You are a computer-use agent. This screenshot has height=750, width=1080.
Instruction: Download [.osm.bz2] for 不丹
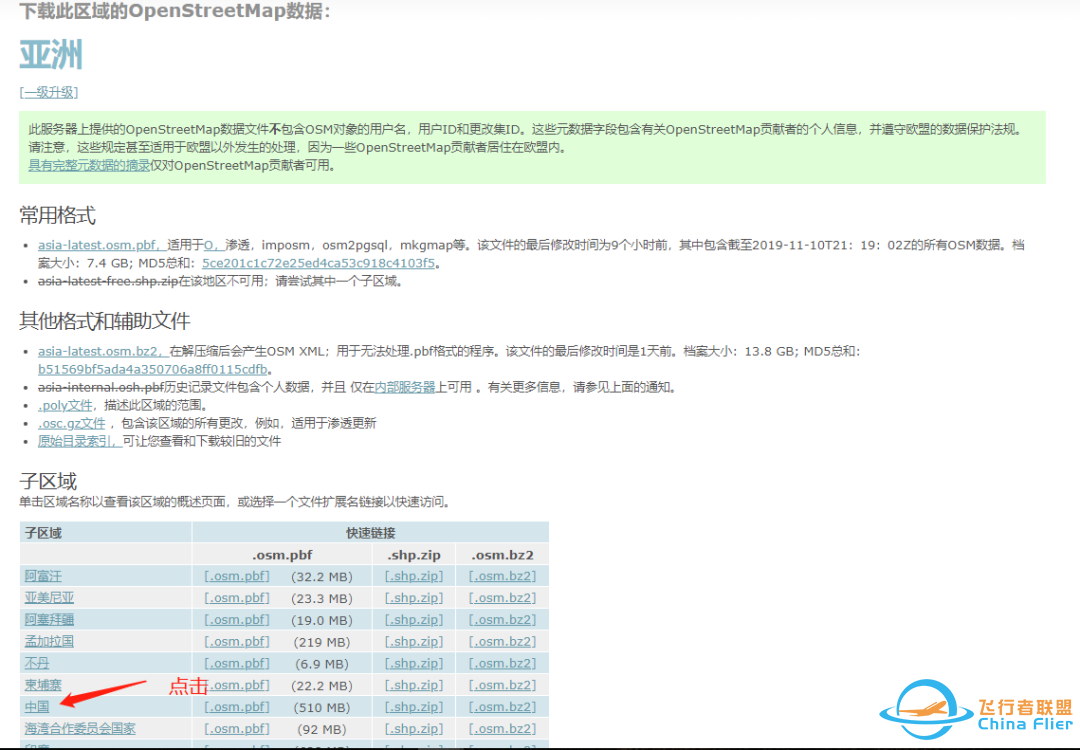(502, 663)
